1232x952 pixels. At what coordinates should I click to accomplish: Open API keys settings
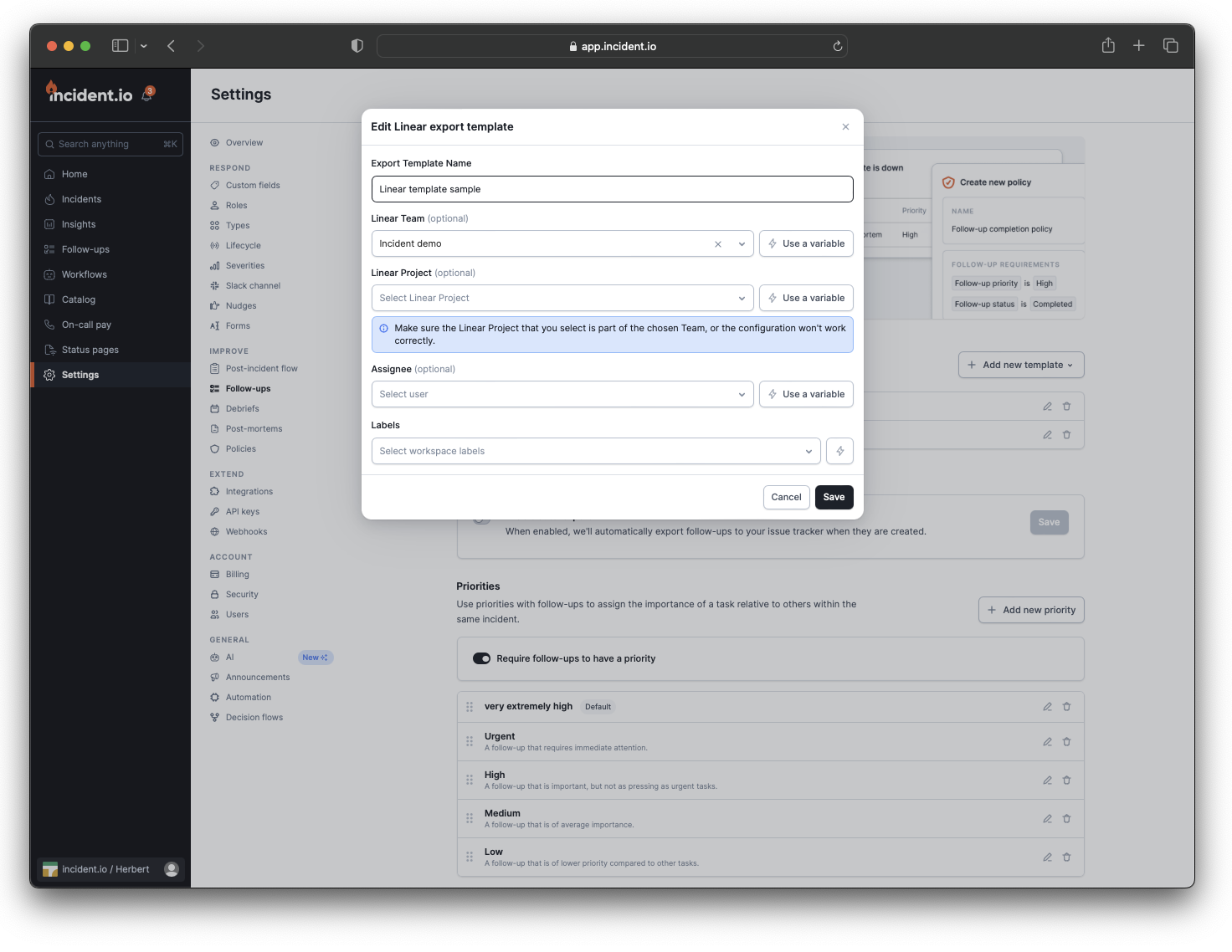coord(243,512)
